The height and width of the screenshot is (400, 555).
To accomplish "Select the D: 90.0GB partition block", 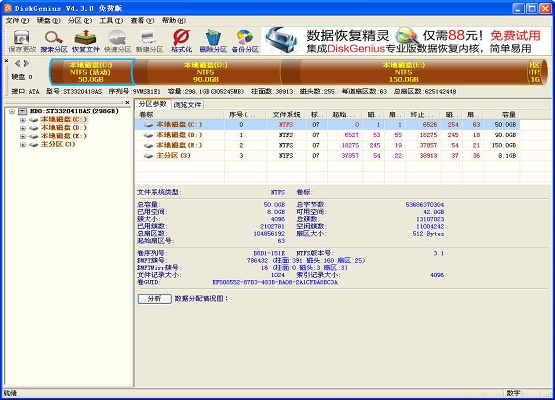I will point(207,72).
